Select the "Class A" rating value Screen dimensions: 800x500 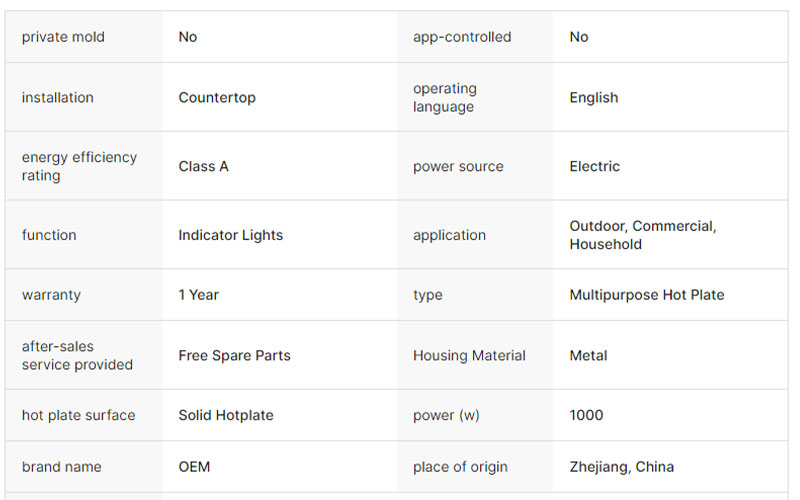pos(203,166)
